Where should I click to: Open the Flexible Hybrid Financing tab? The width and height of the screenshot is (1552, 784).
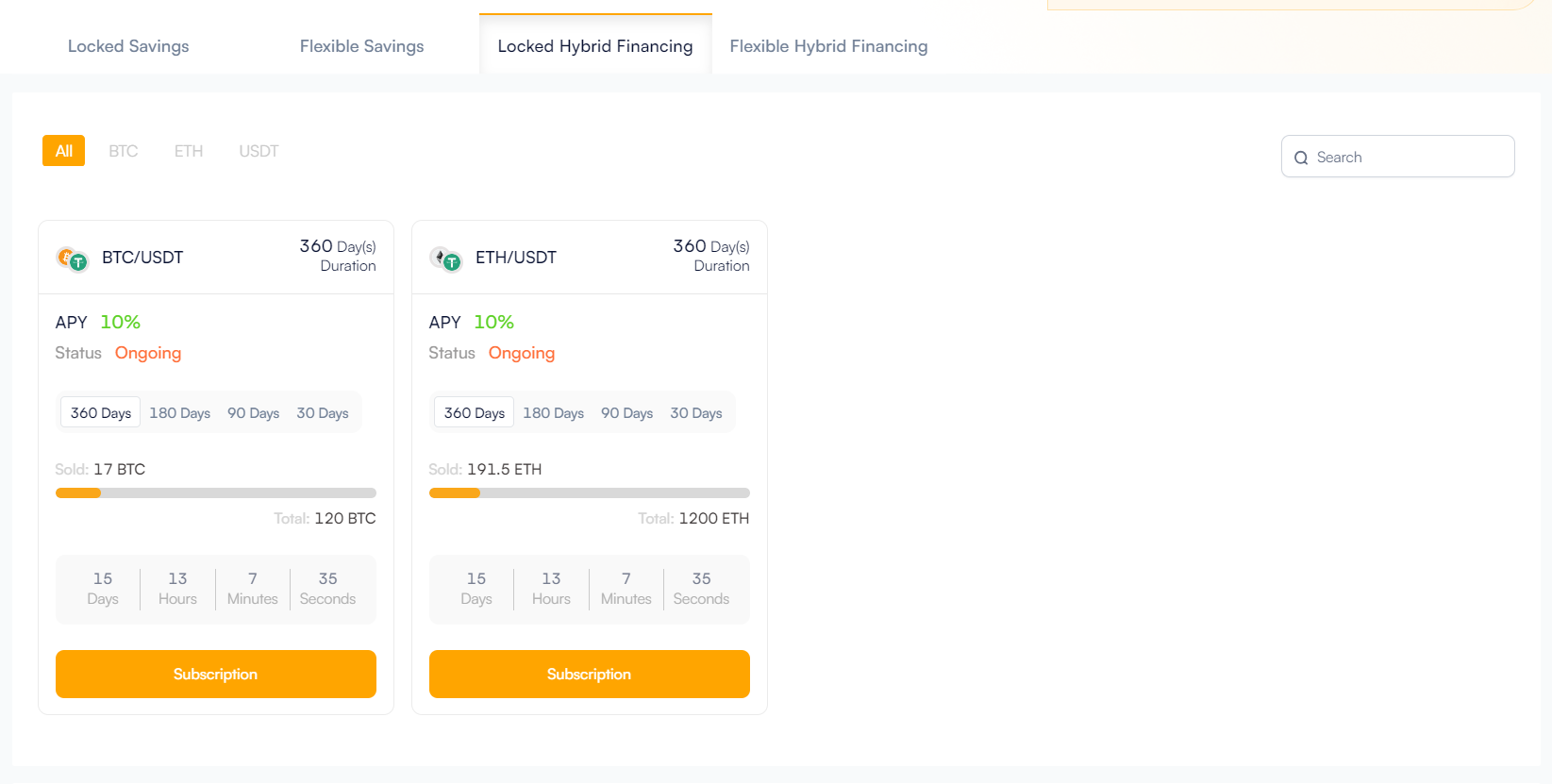point(828,46)
